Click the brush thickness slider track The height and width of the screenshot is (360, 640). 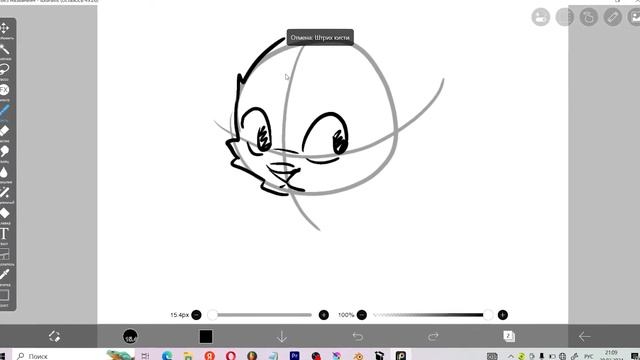[x=262, y=315]
